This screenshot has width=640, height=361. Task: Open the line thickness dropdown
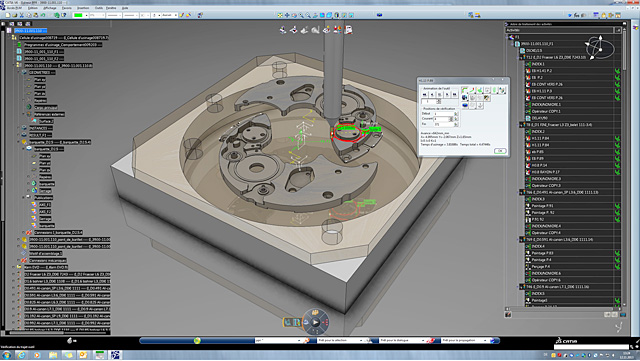click(114, 15)
